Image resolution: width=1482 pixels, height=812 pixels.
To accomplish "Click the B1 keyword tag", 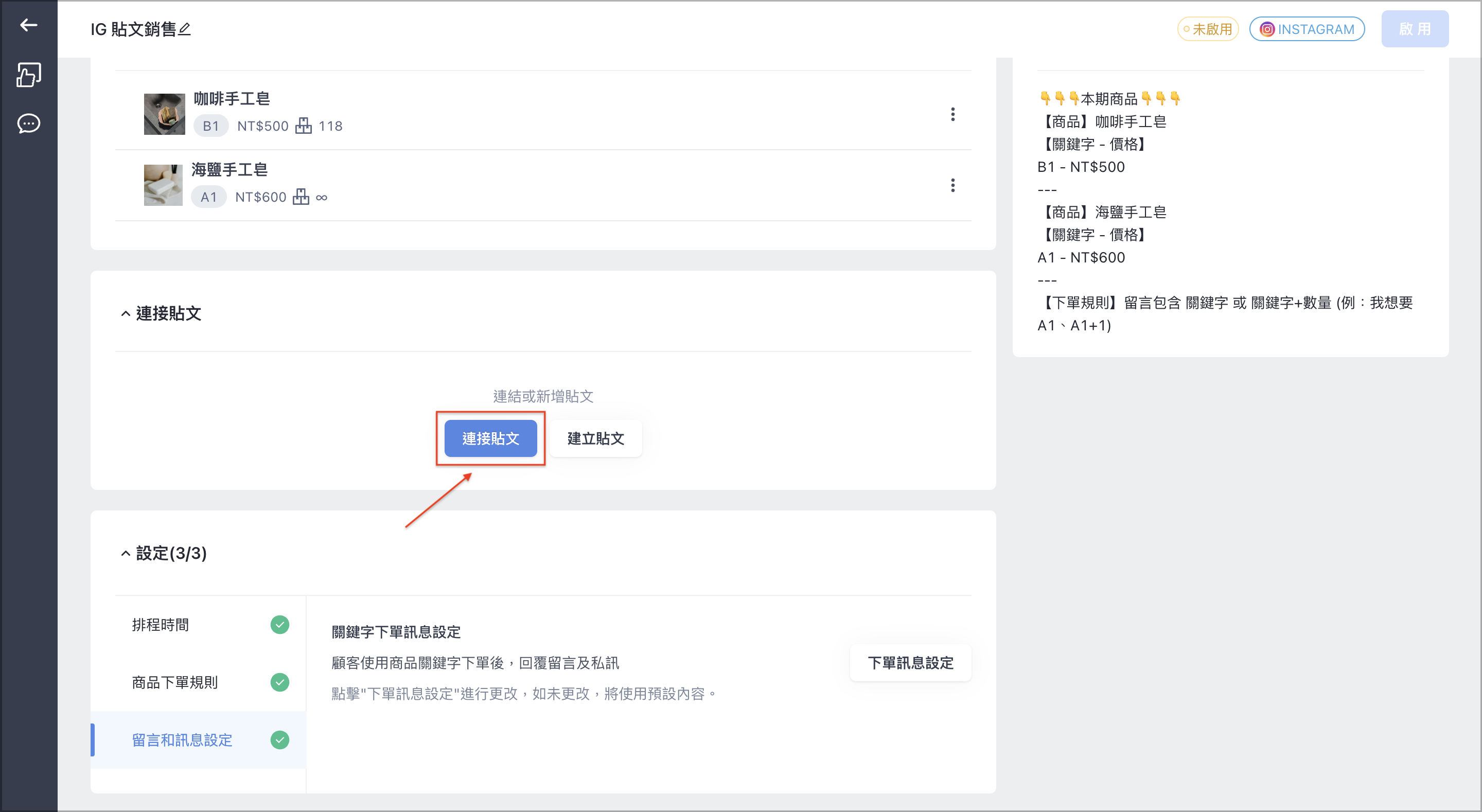I will click(x=210, y=126).
